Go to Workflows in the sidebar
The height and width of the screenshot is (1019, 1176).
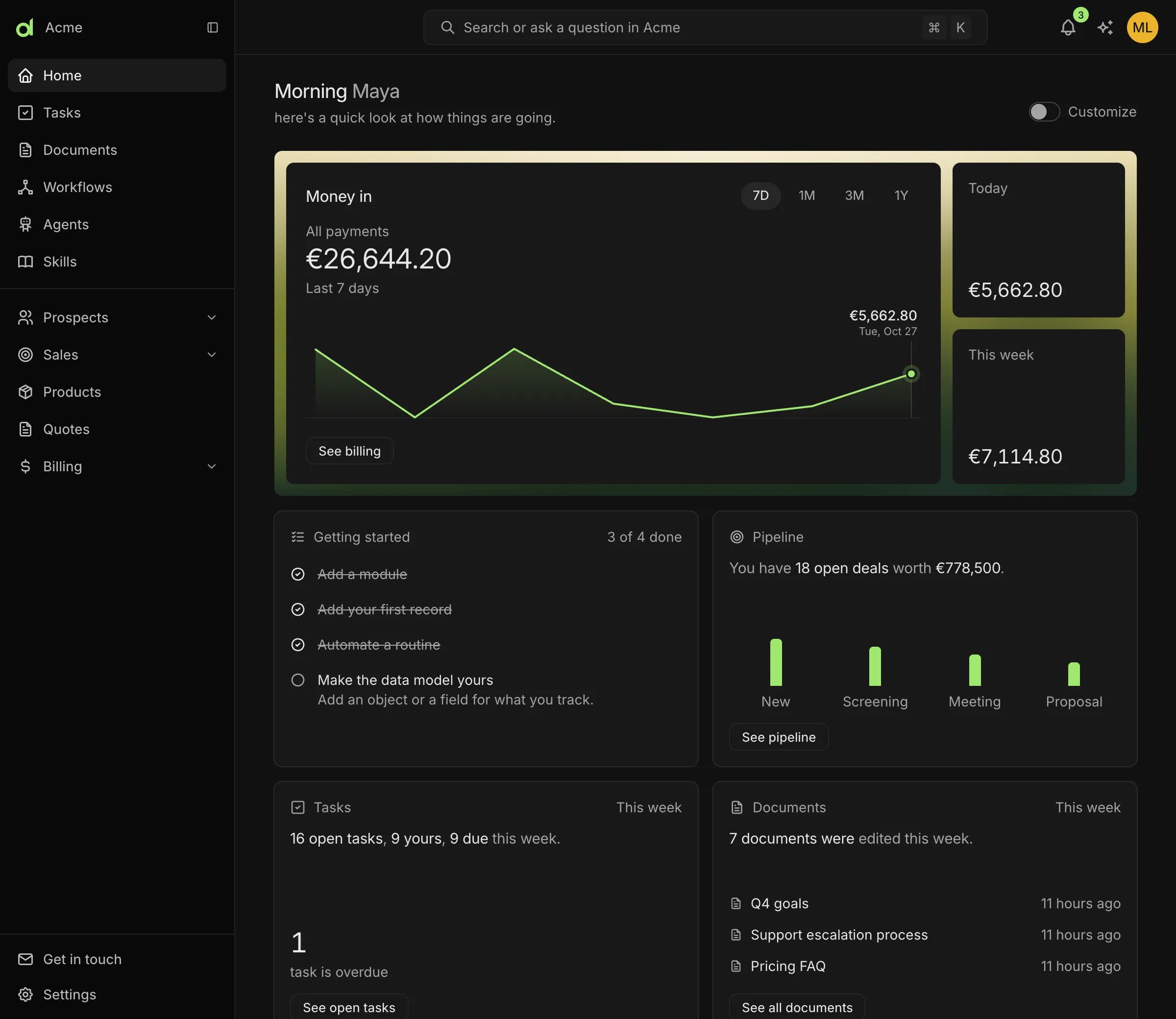click(117, 187)
